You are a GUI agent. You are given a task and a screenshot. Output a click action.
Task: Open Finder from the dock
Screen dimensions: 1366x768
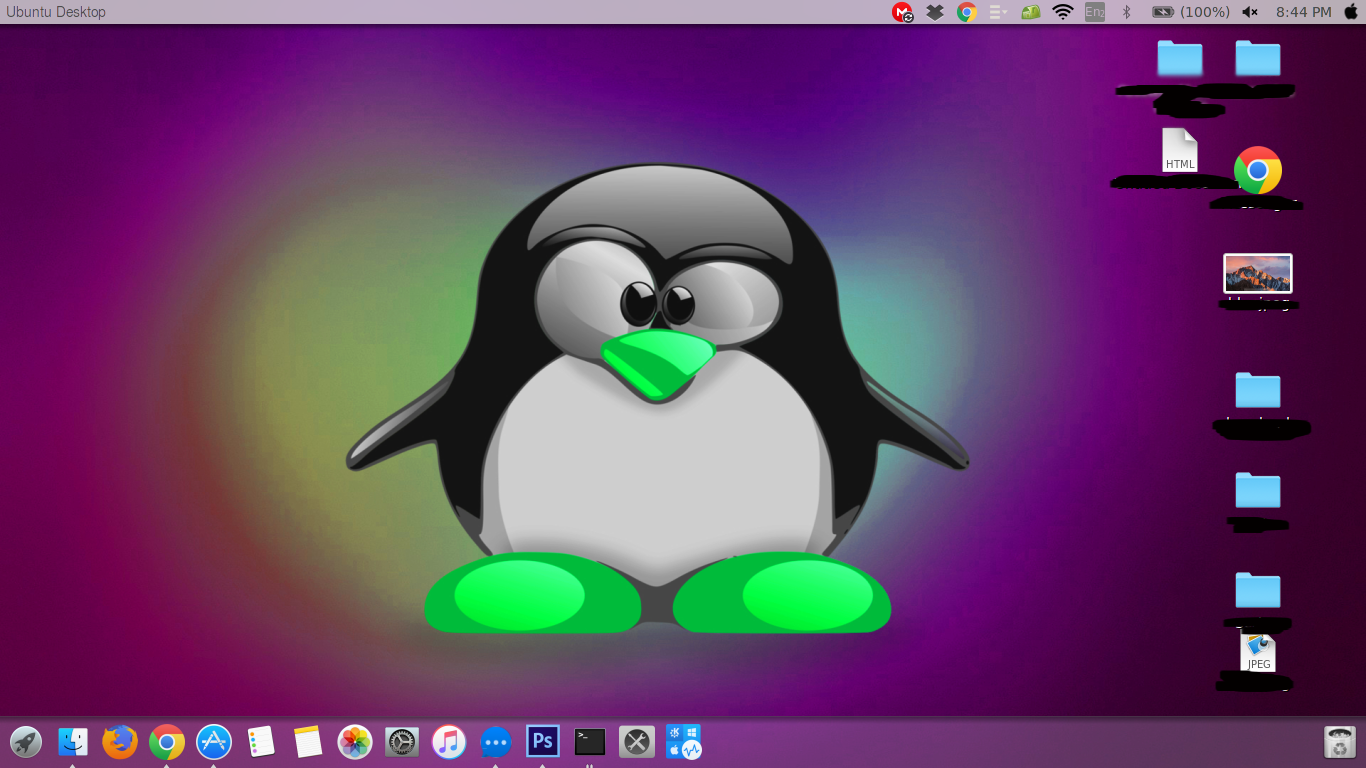[73, 742]
